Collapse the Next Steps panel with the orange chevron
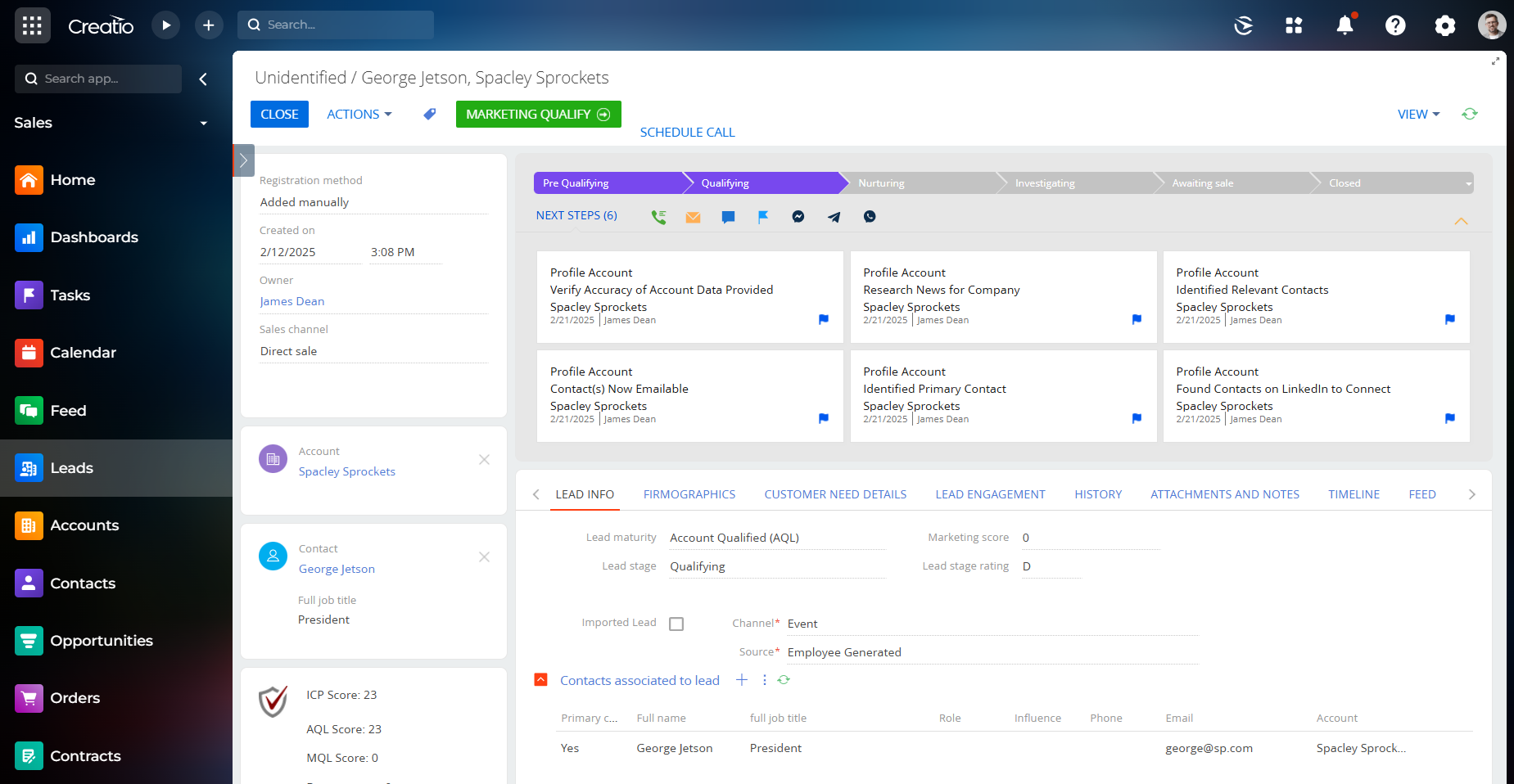This screenshot has width=1514, height=784. pos(1461,221)
